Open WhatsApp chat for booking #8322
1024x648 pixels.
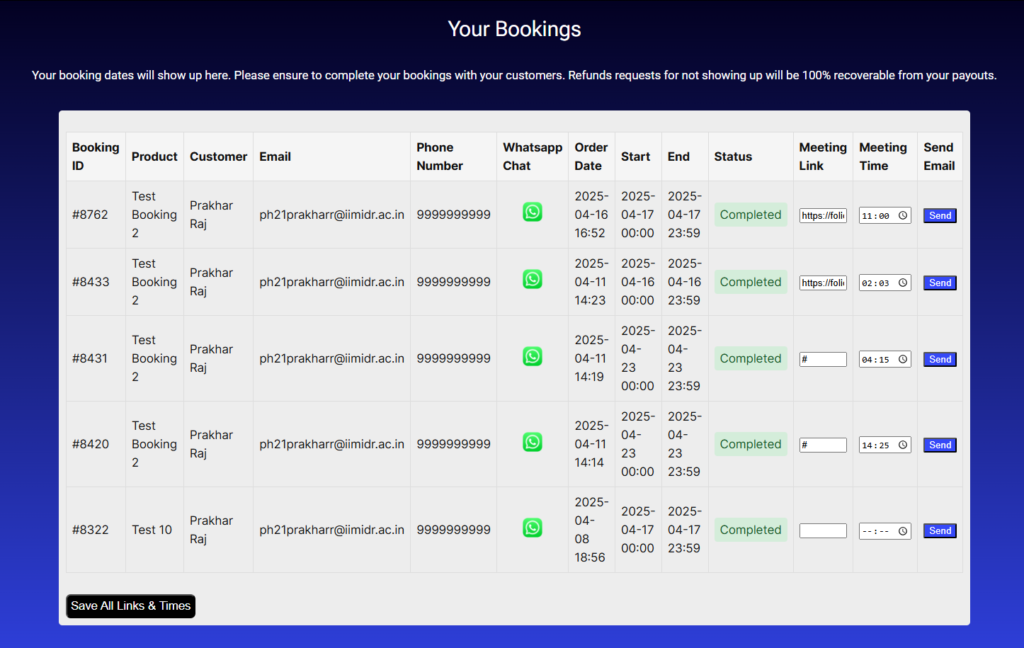532,528
